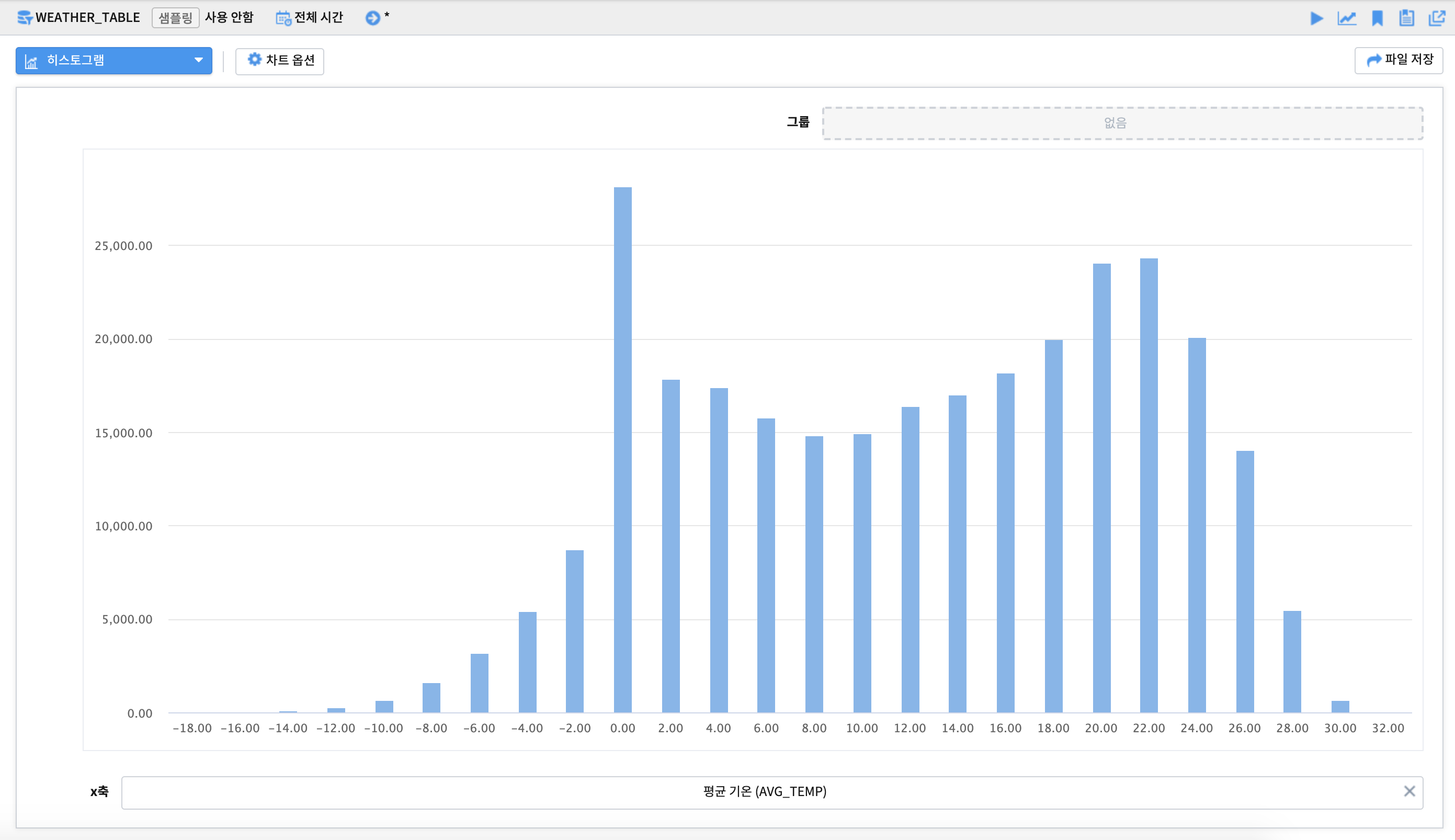Click the 그룹 field showing 없음
The width and height of the screenshot is (1455, 840).
point(1122,123)
